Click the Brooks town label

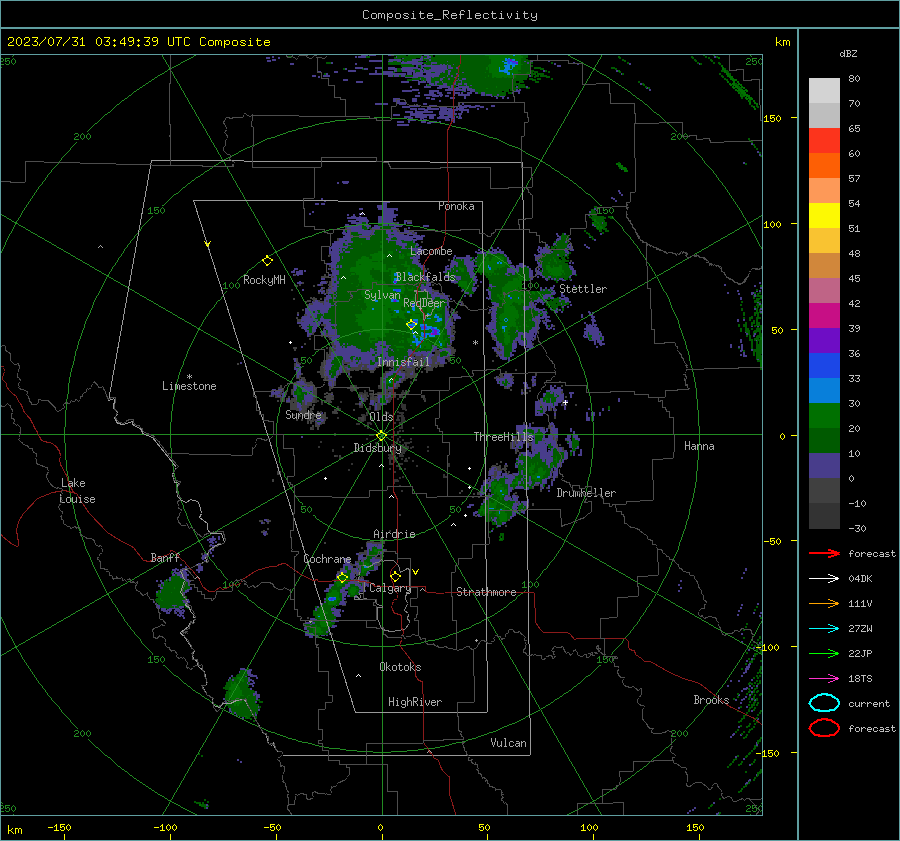pyautogui.click(x=711, y=700)
